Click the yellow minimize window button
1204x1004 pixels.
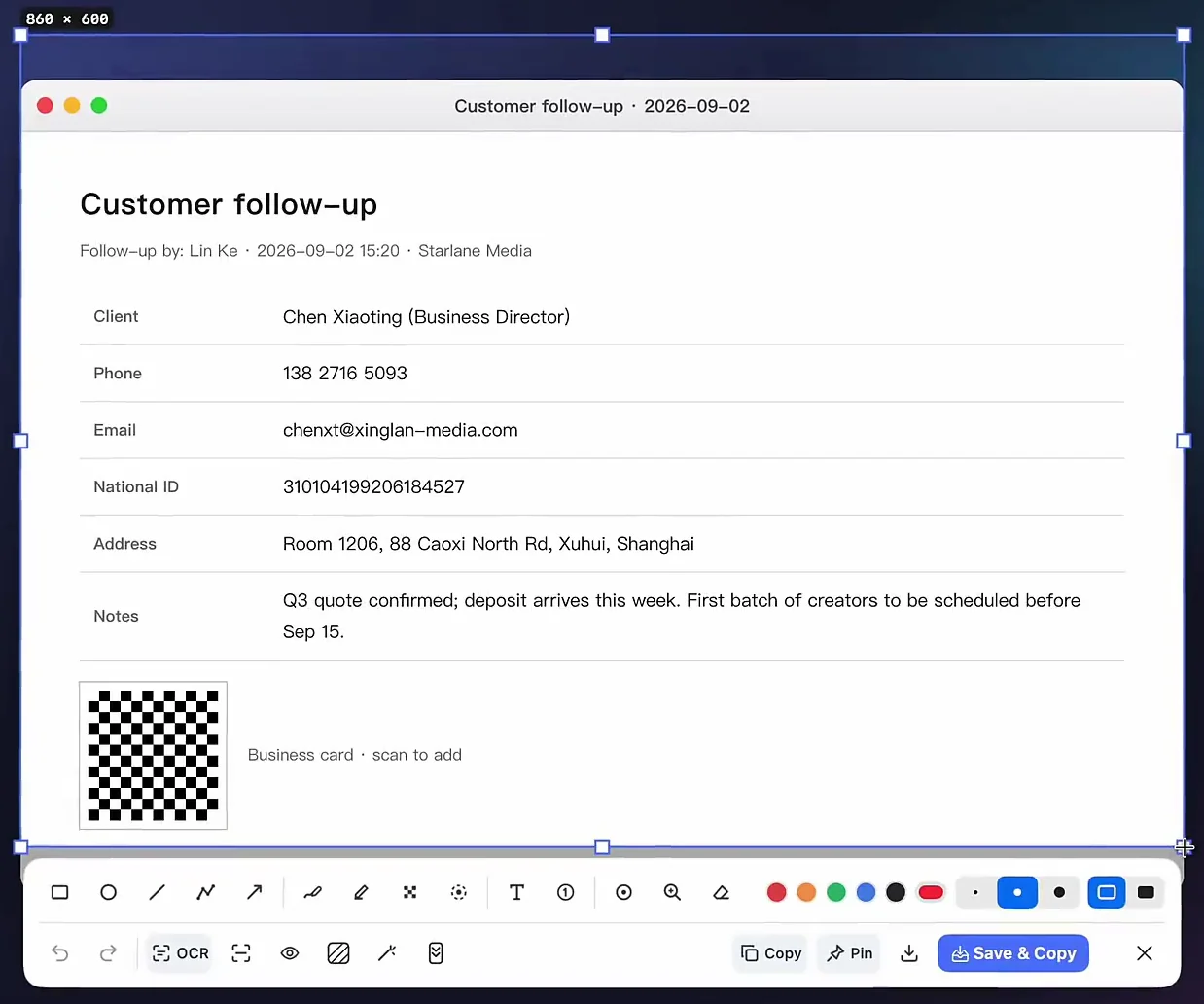click(72, 105)
